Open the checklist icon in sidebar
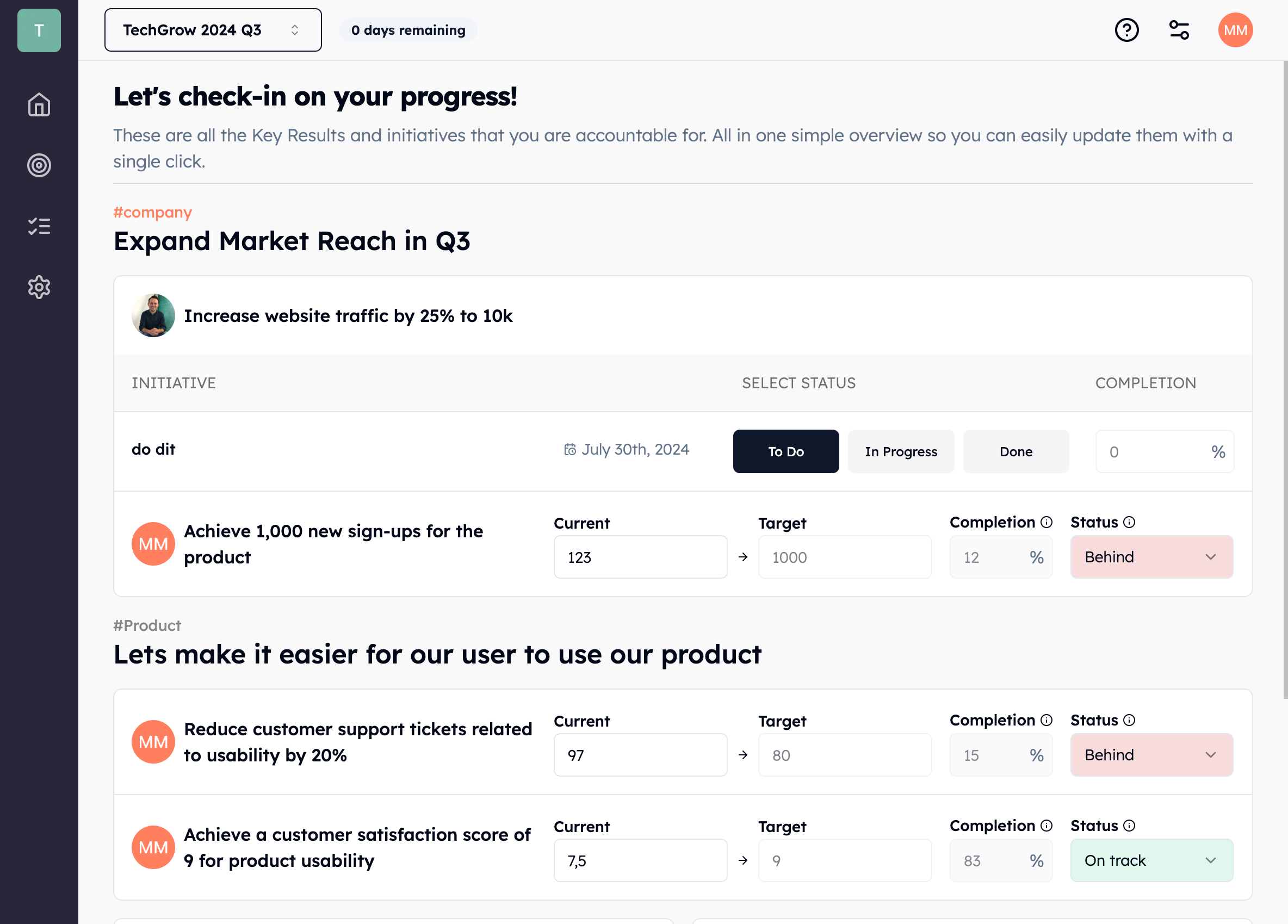Viewport: 1288px width, 924px height. click(39, 226)
